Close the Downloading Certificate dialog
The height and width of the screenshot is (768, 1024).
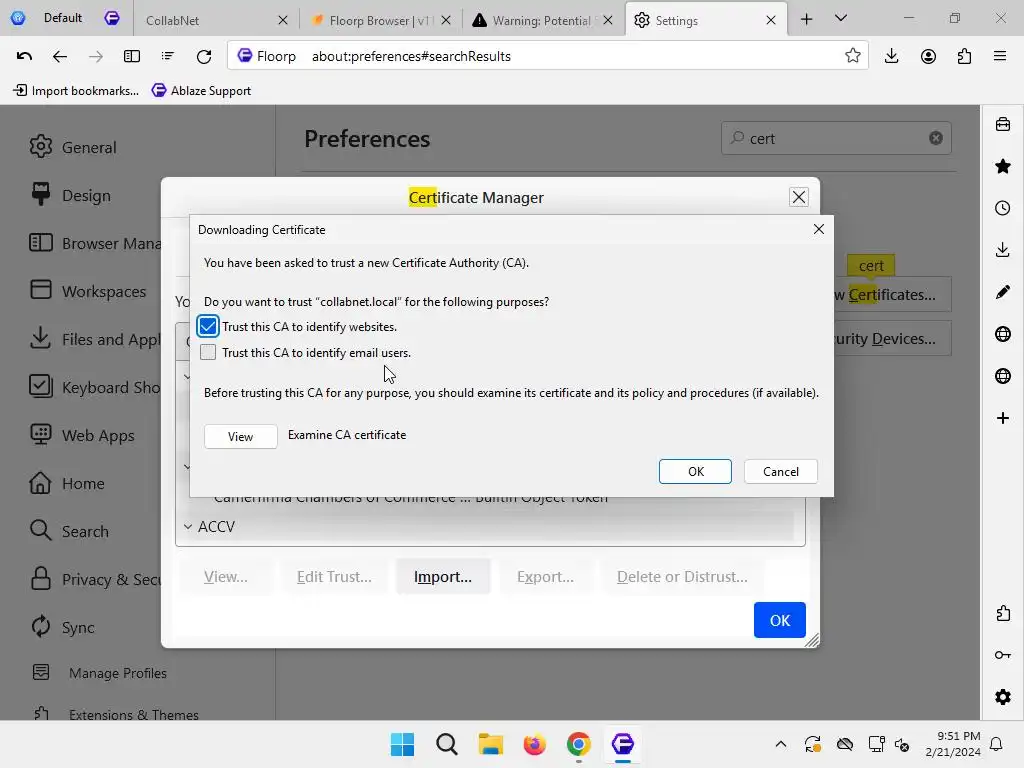(818, 229)
